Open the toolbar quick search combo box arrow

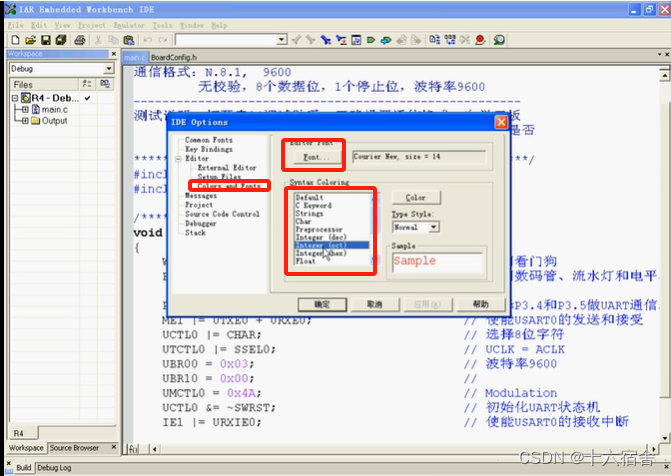(282, 40)
